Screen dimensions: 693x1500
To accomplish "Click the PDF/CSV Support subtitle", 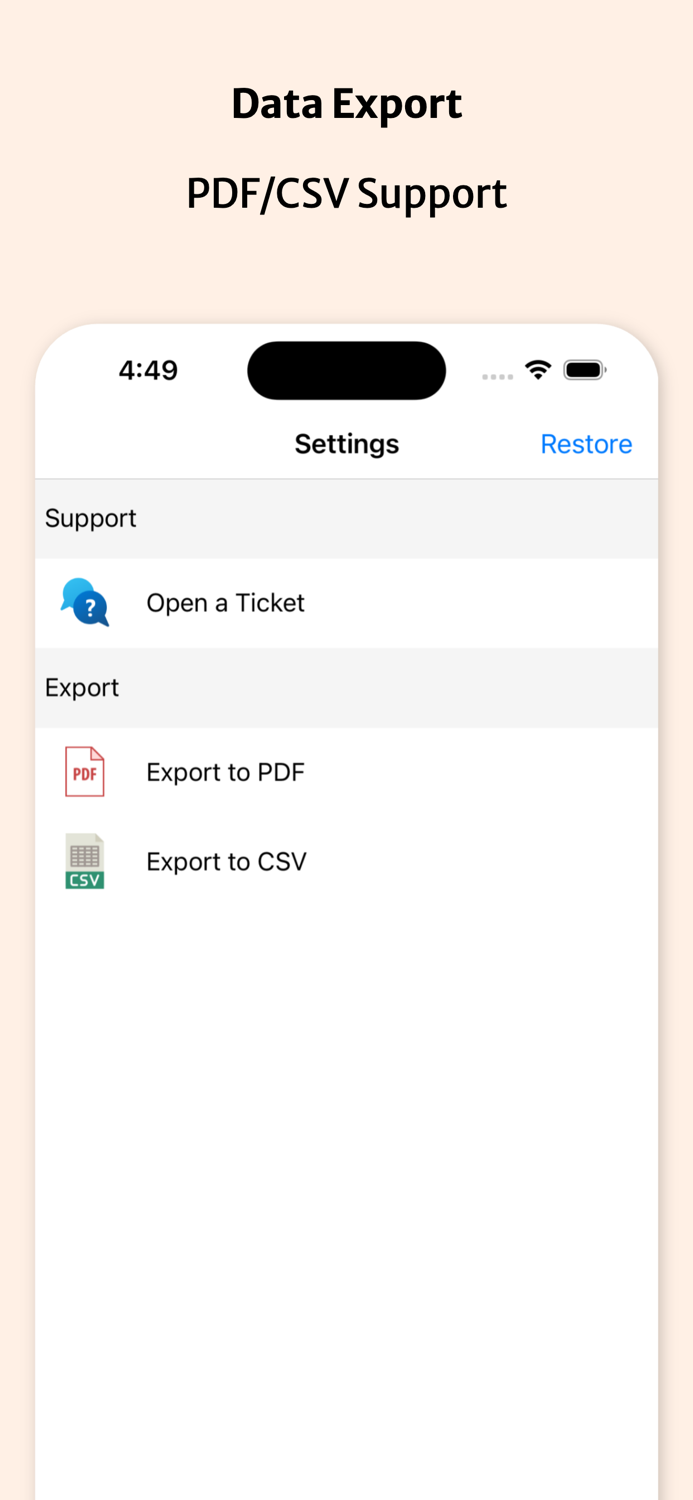I will 346,193.
